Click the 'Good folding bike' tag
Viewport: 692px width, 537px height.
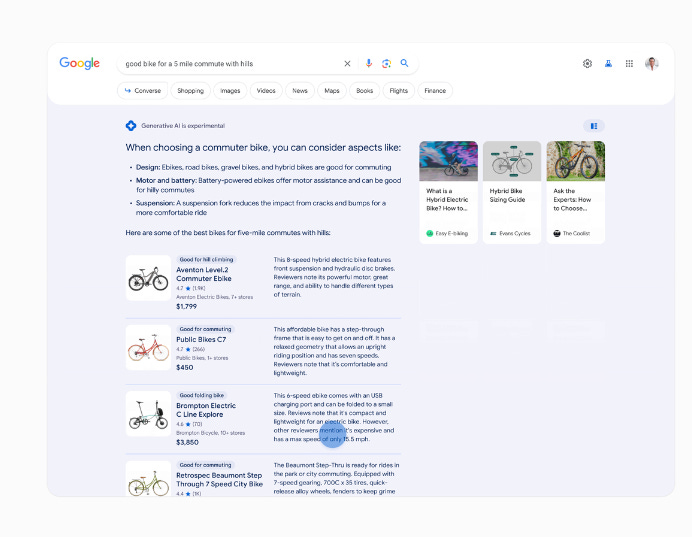coord(202,395)
